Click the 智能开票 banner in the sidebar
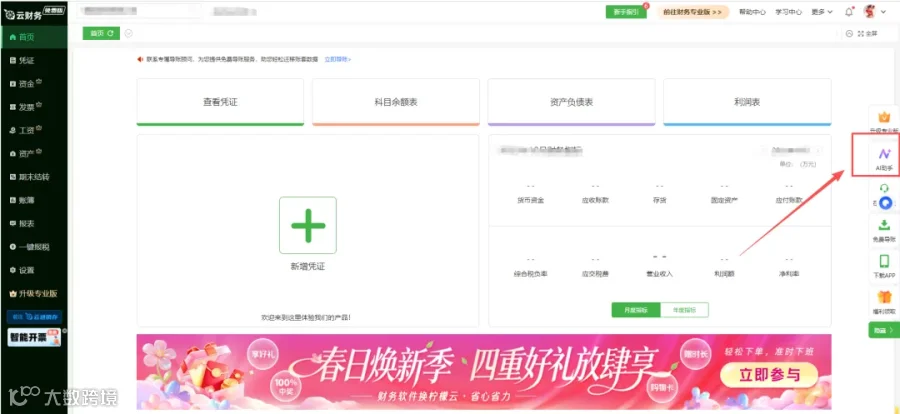This screenshot has width=900, height=414. (34, 337)
